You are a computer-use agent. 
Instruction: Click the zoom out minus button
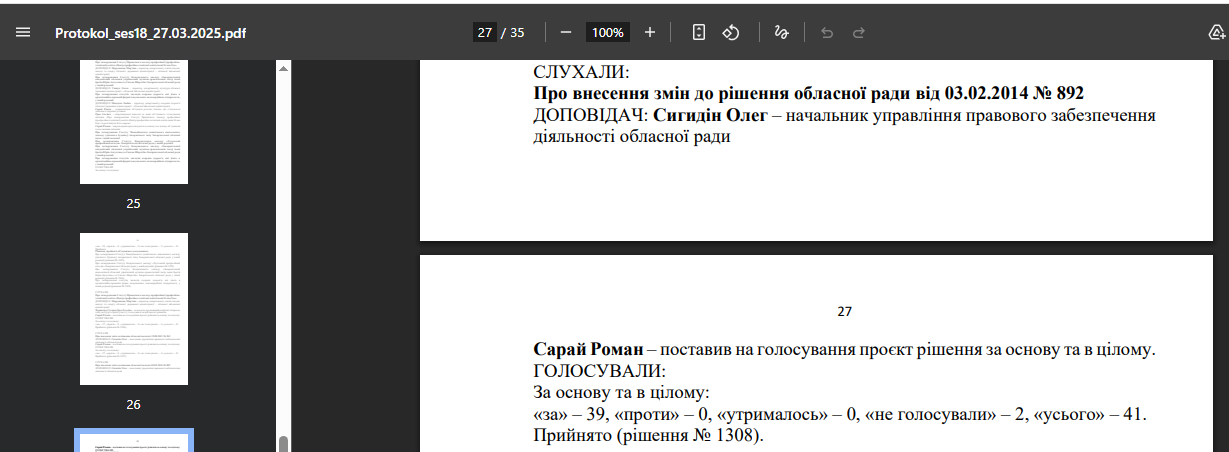(566, 32)
